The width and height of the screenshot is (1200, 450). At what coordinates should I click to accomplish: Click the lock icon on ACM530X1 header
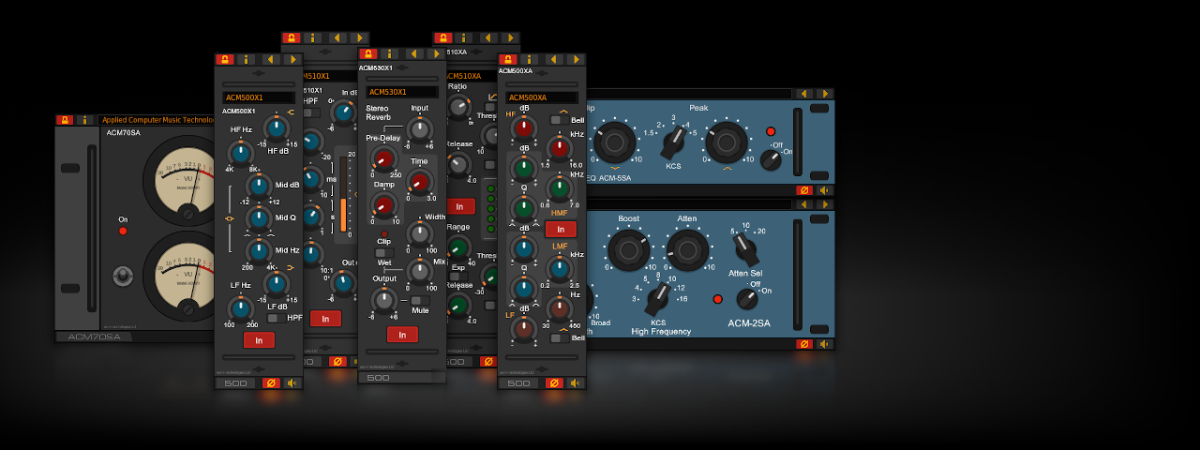368,53
